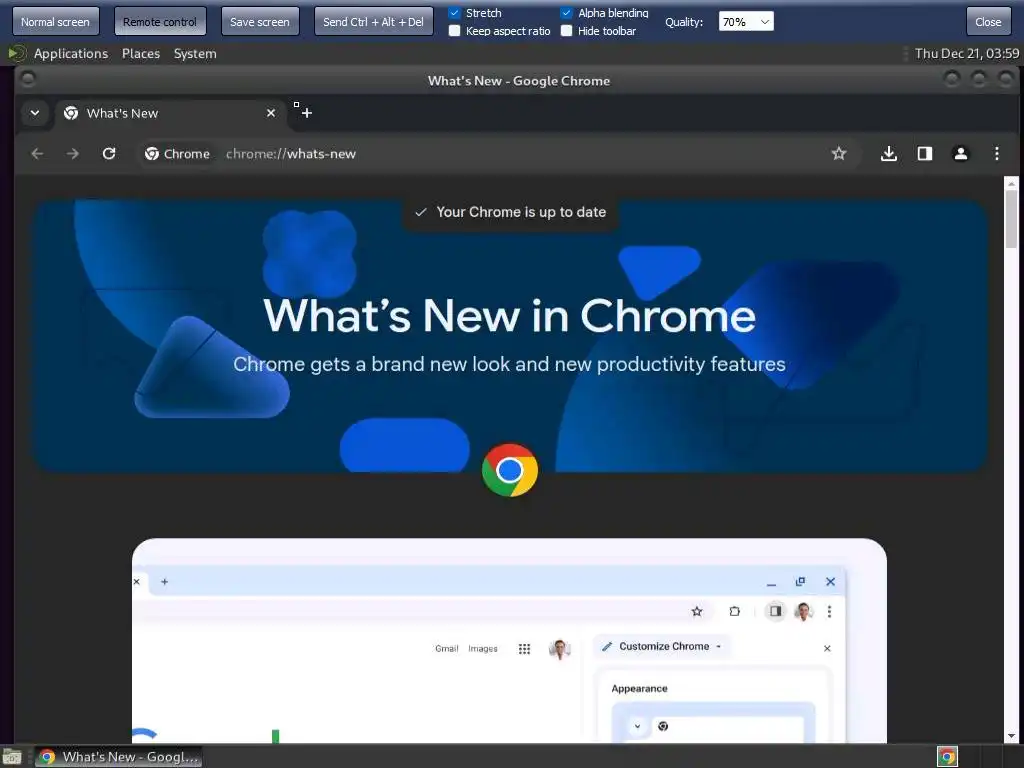Click the Customize Chrome dropdown in preview
The height and width of the screenshot is (768, 1024).
[x=664, y=647]
